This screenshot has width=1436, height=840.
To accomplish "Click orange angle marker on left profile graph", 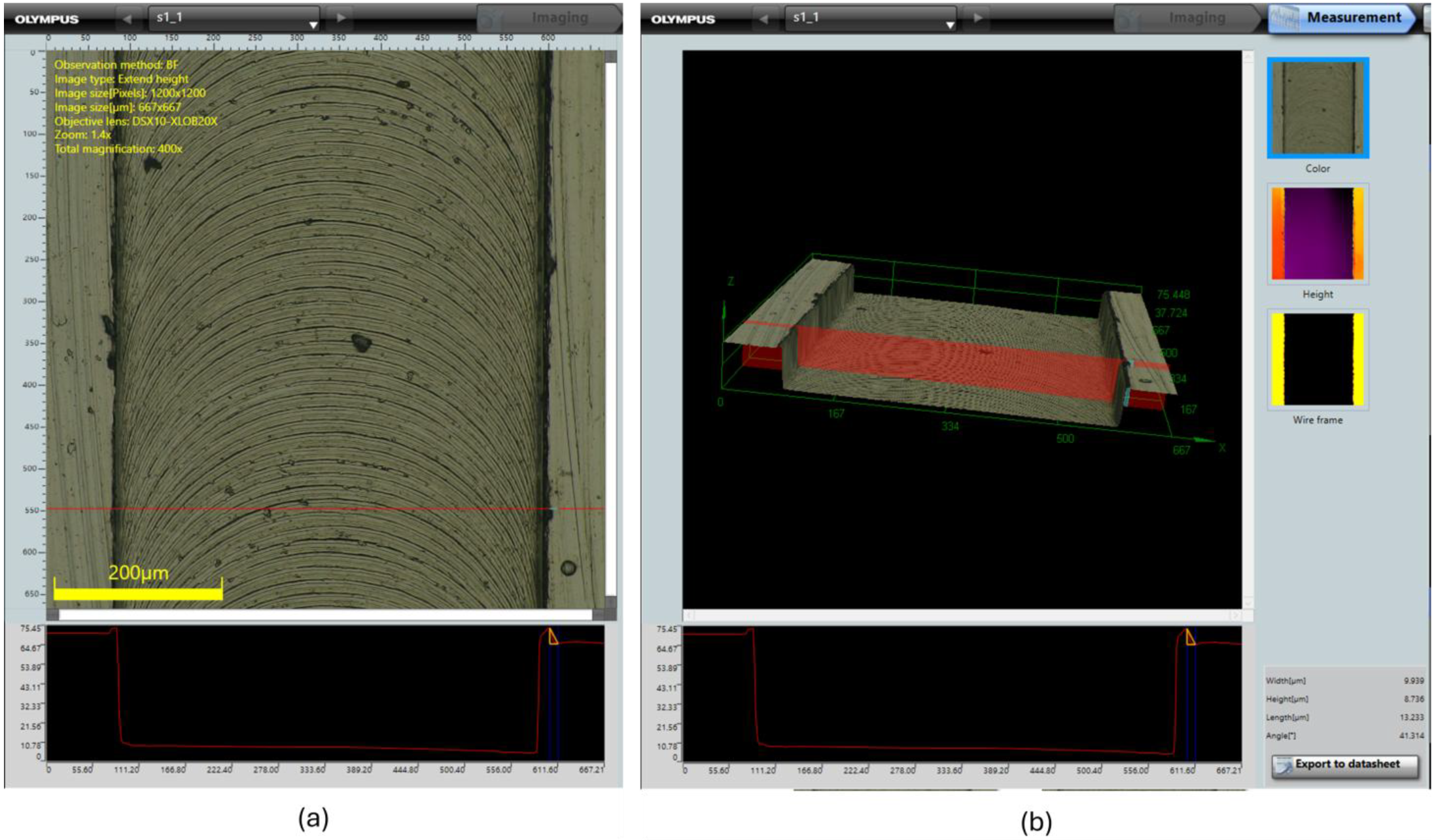I will 553,637.
